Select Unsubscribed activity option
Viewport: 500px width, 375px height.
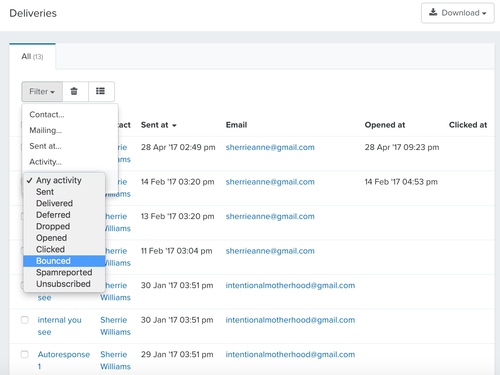tap(64, 284)
